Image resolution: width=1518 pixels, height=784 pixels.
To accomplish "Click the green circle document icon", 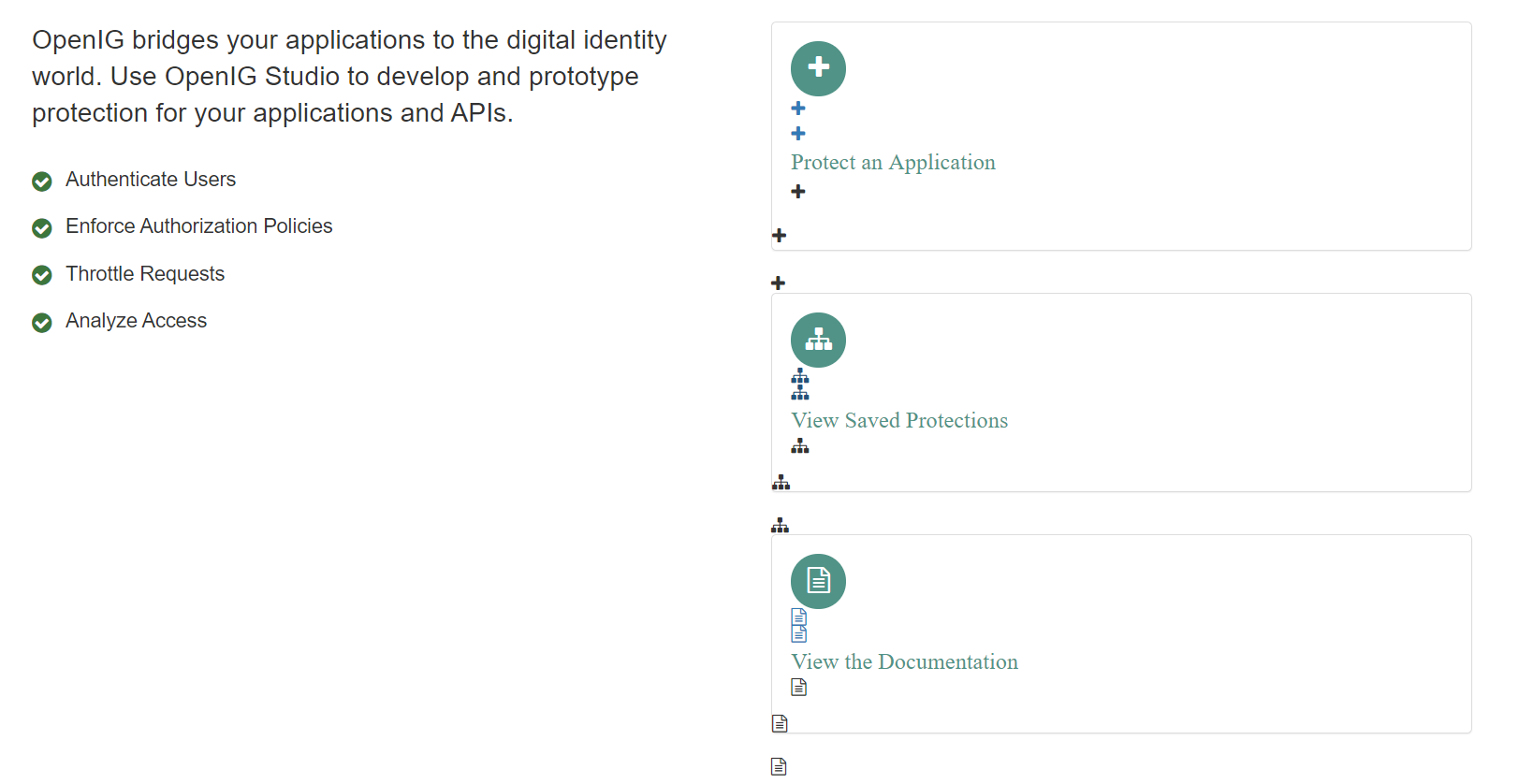I will (818, 581).
